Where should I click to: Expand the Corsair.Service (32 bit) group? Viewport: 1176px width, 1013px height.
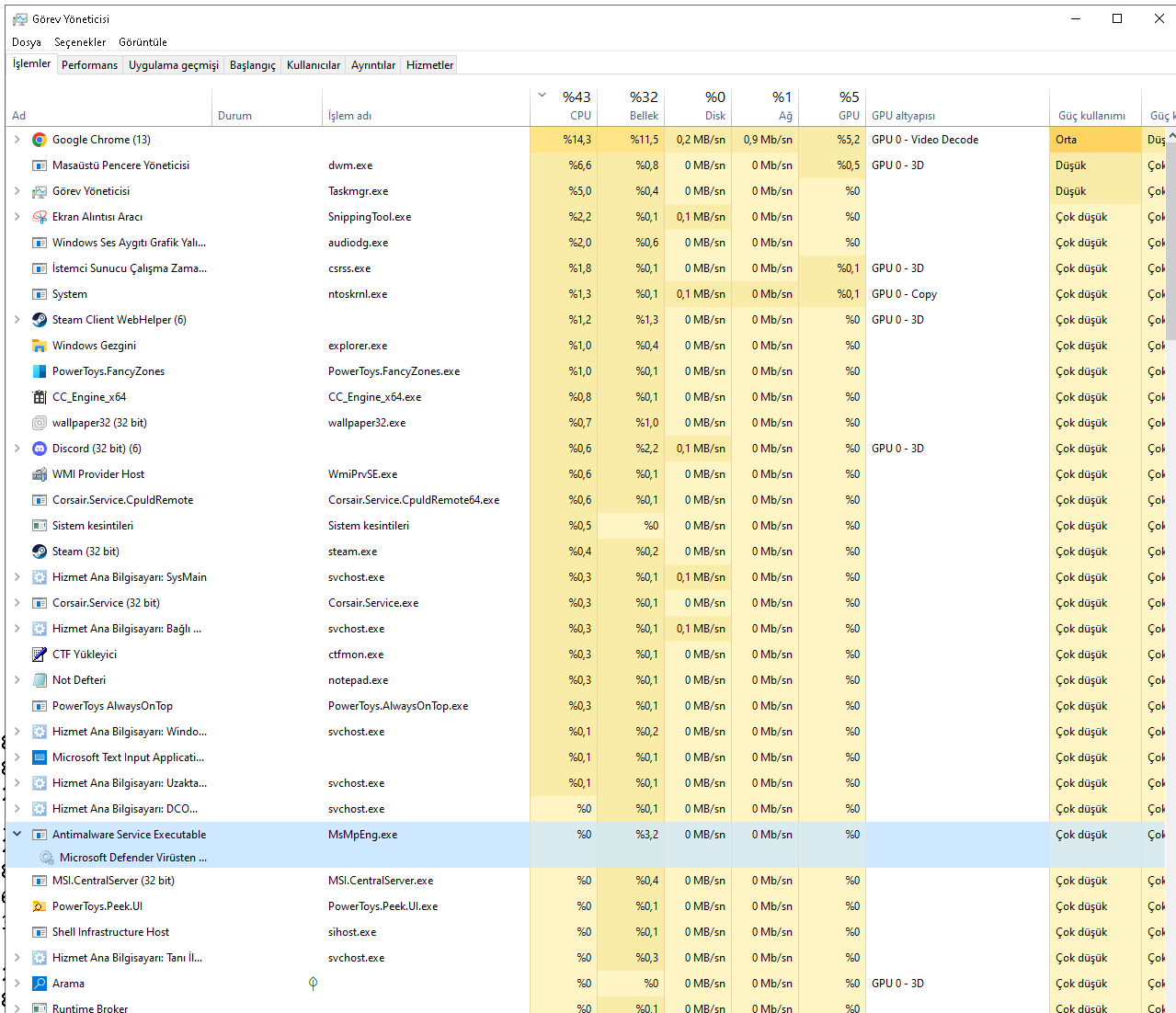pos(17,603)
